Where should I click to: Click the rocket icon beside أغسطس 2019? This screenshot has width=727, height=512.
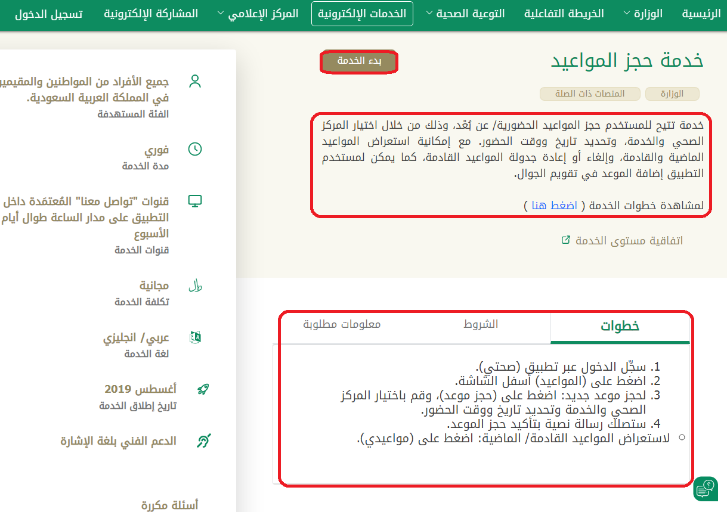click(203, 389)
